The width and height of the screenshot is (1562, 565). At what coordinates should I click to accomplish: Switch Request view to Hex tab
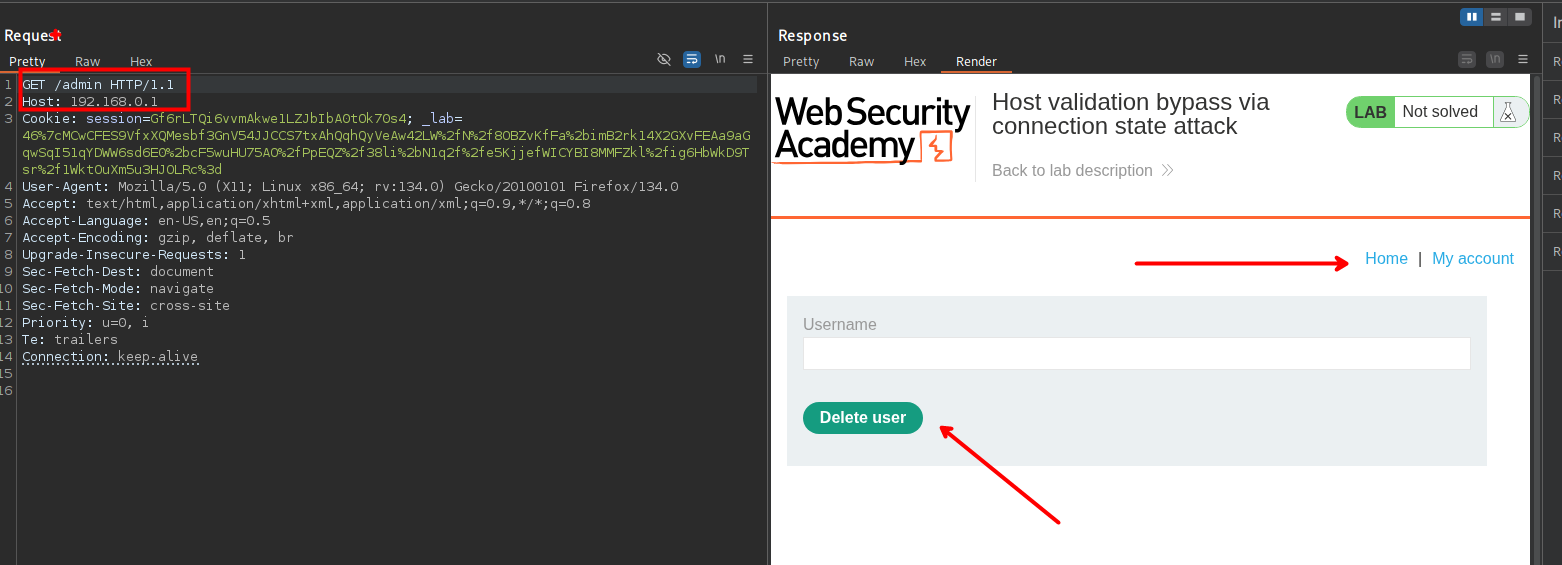click(141, 62)
